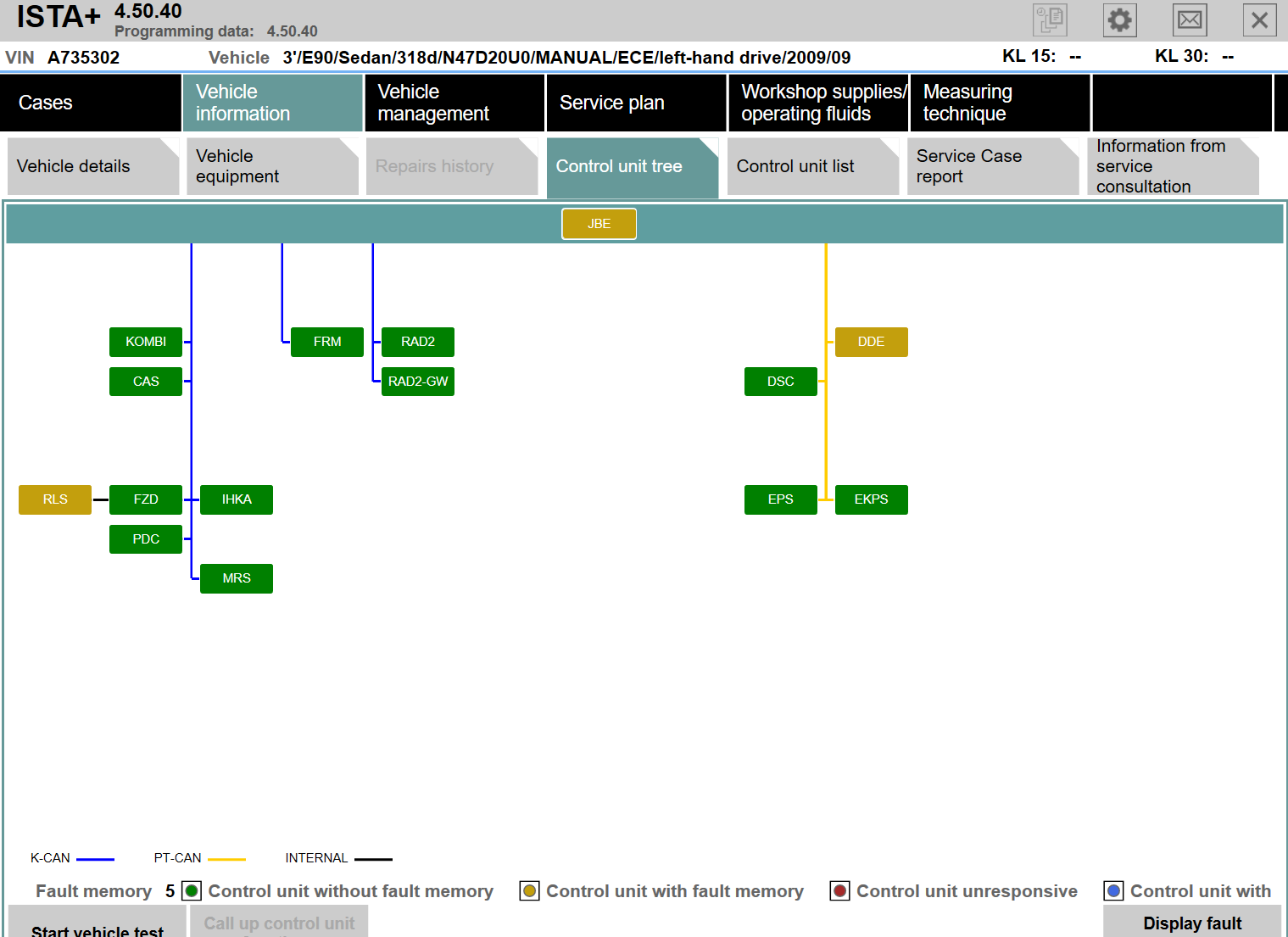Select the DDE control unit with fault
The height and width of the screenshot is (937, 1288).
871,342
